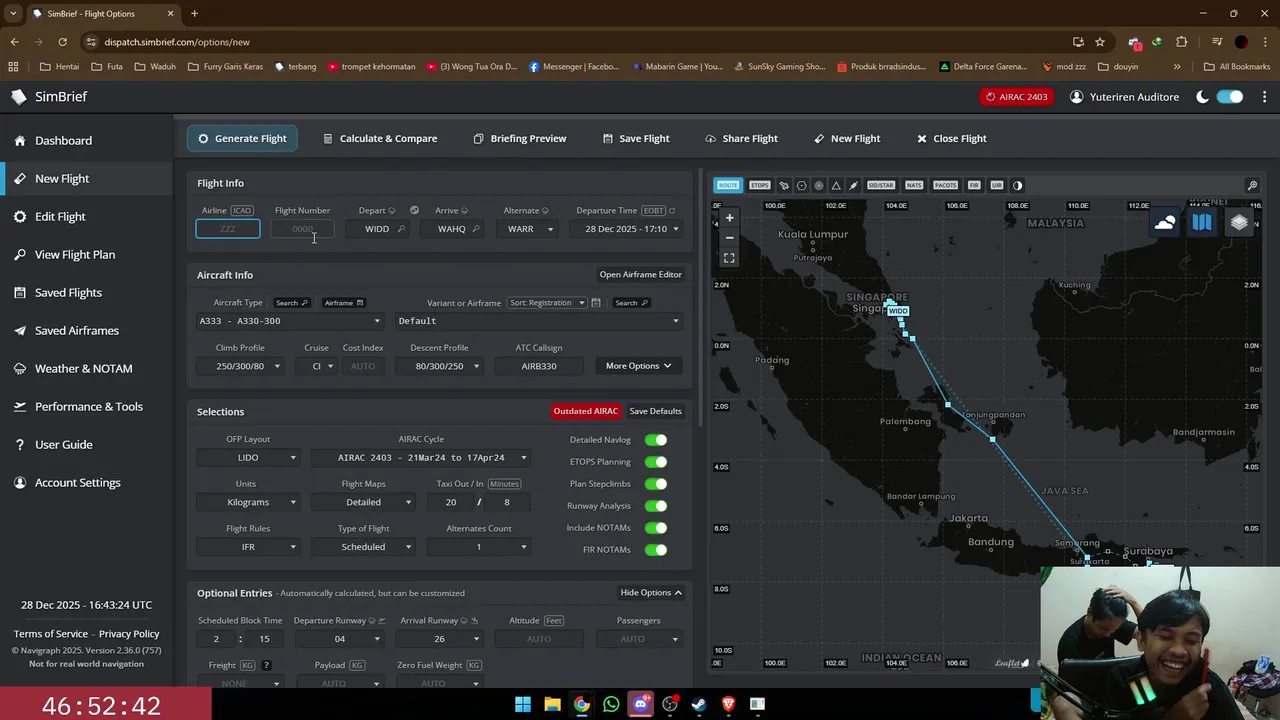Toggle the NATS tracks overlay button
The image size is (1280, 720).
[x=914, y=185]
